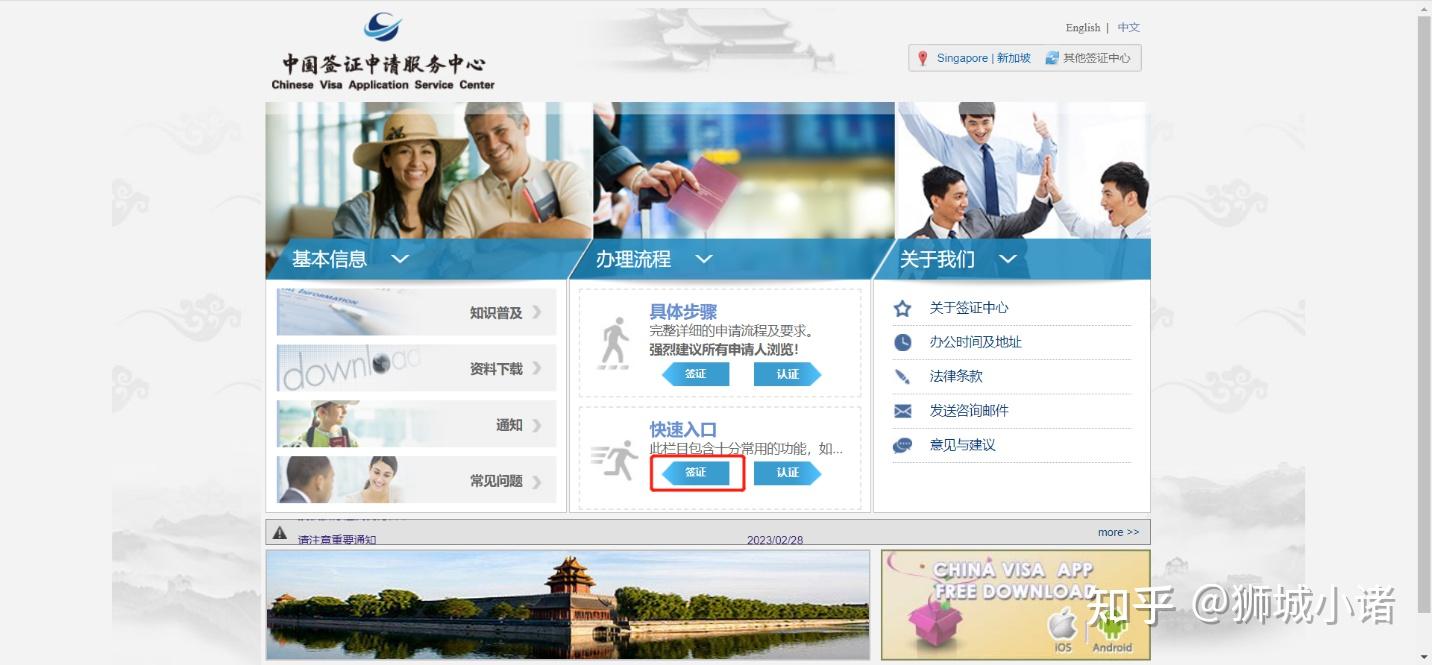Expand the 关于我们 chevron

click(1008, 259)
